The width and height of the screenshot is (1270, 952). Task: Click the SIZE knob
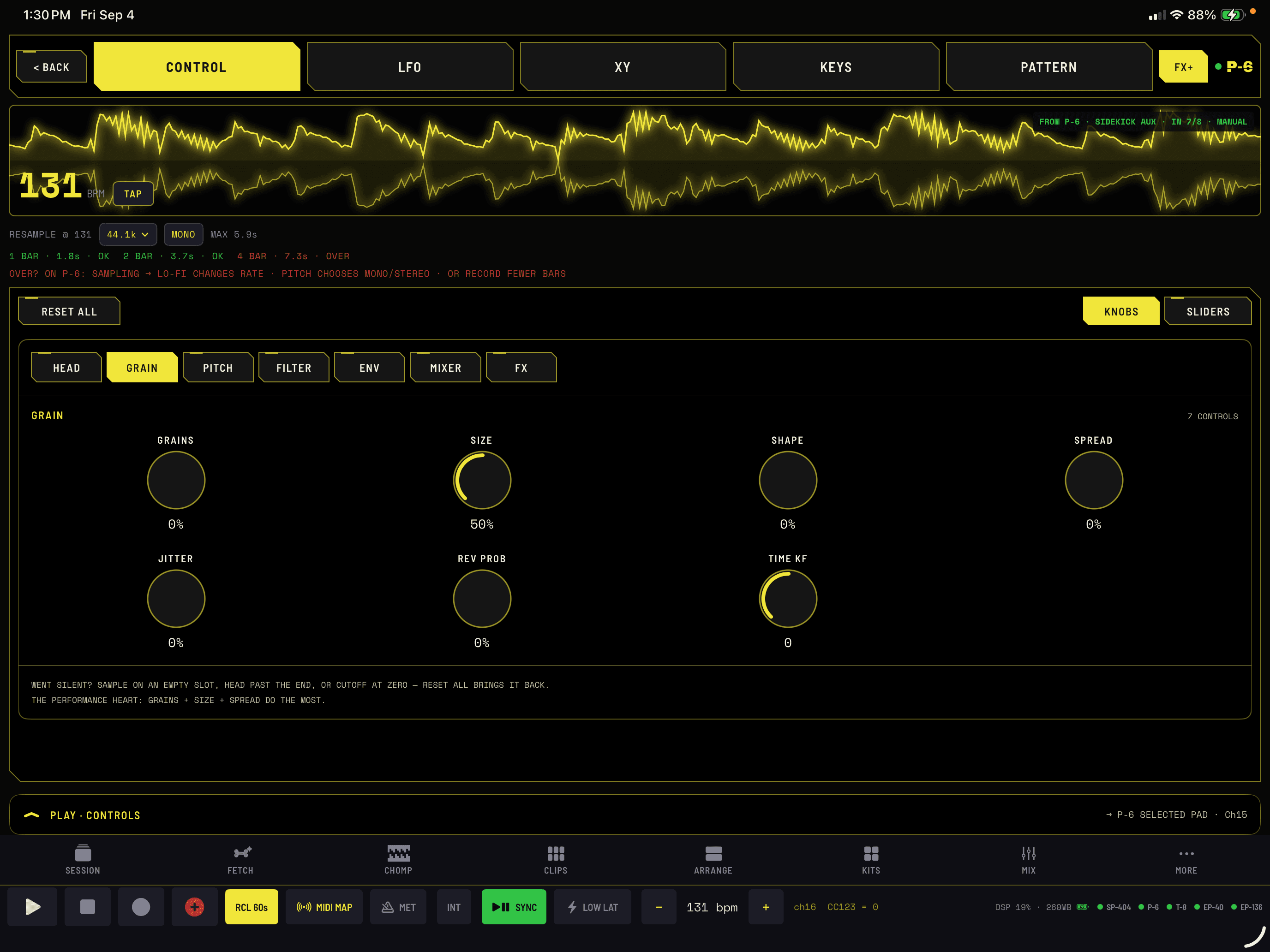(482, 480)
